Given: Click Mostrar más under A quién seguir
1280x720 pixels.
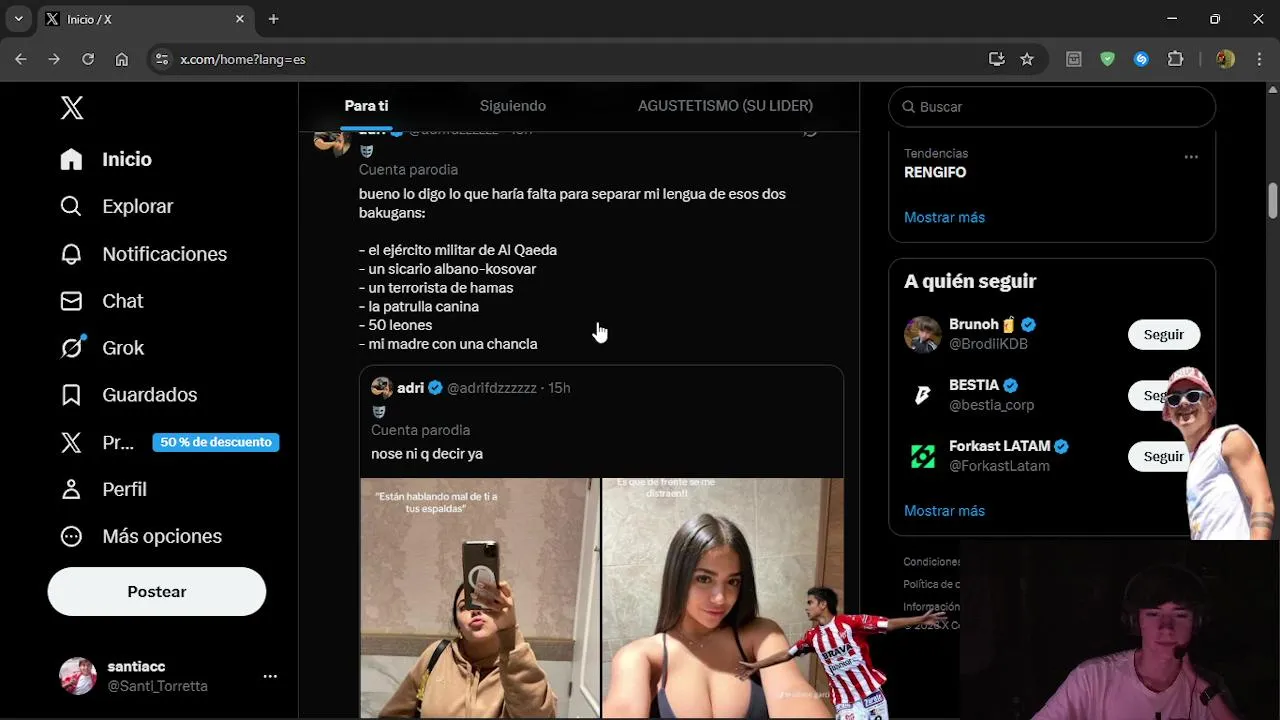Looking at the screenshot, I should [944, 511].
